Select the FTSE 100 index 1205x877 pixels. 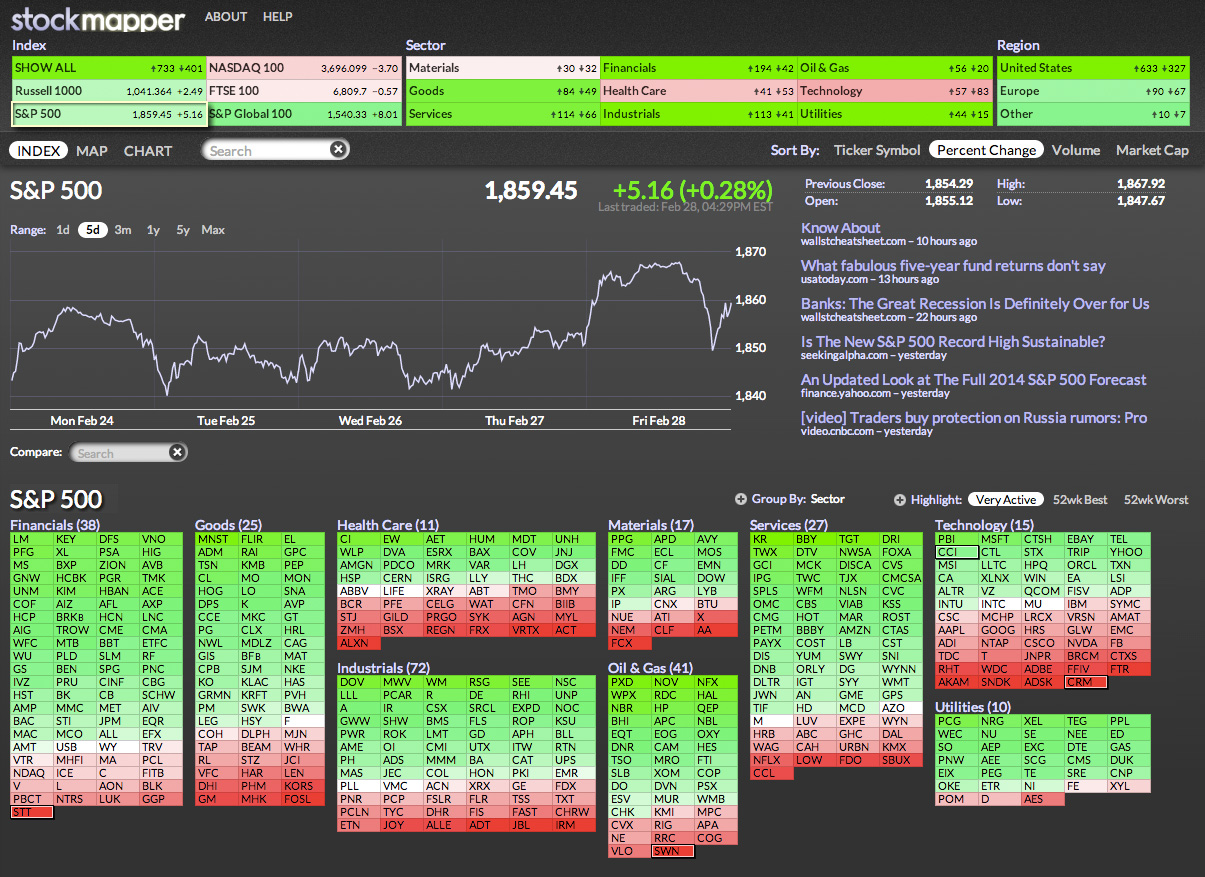pos(304,91)
